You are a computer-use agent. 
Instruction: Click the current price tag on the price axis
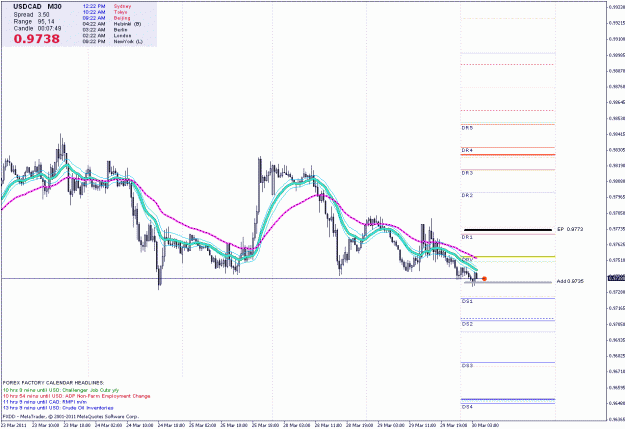[616, 278]
